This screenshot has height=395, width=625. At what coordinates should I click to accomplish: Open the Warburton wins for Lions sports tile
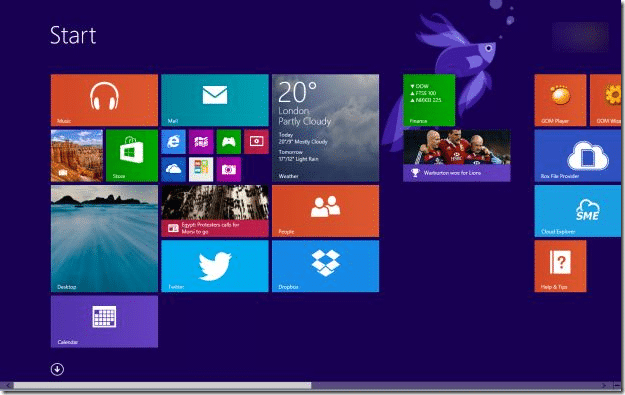coord(457,155)
